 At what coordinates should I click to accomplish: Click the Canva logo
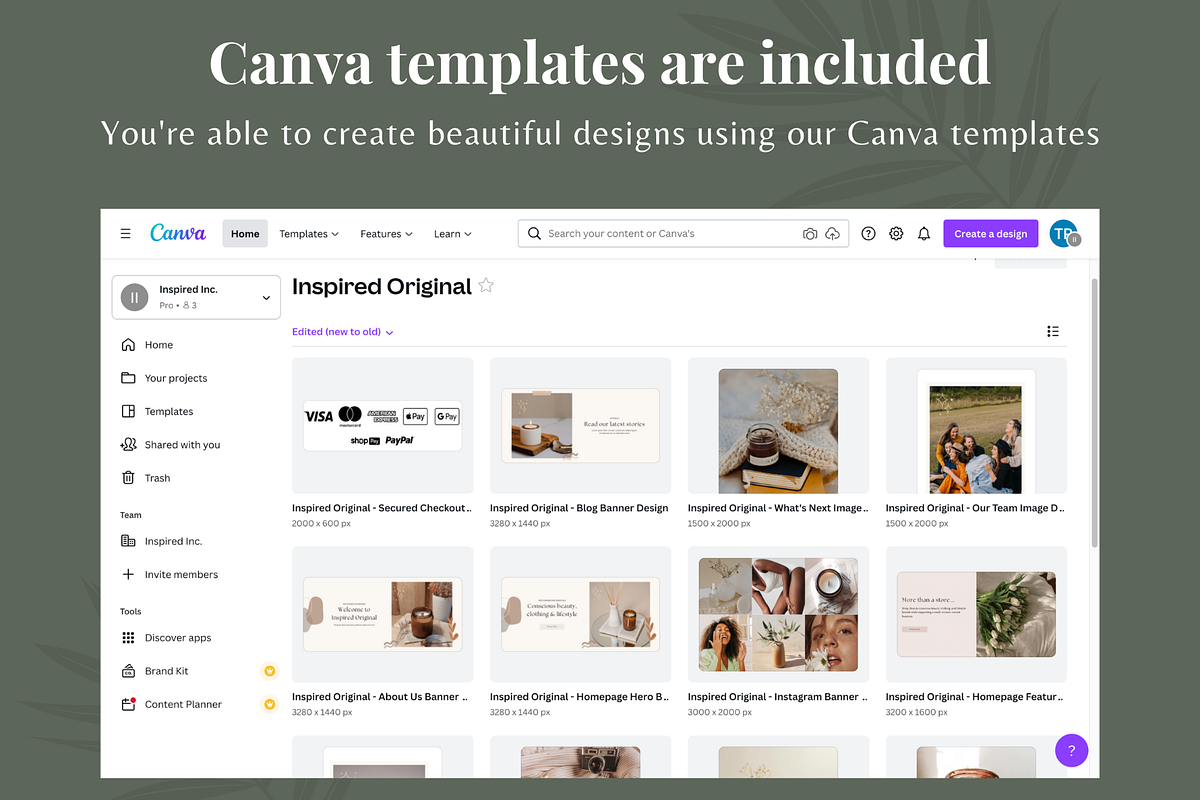tap(178, 233)
